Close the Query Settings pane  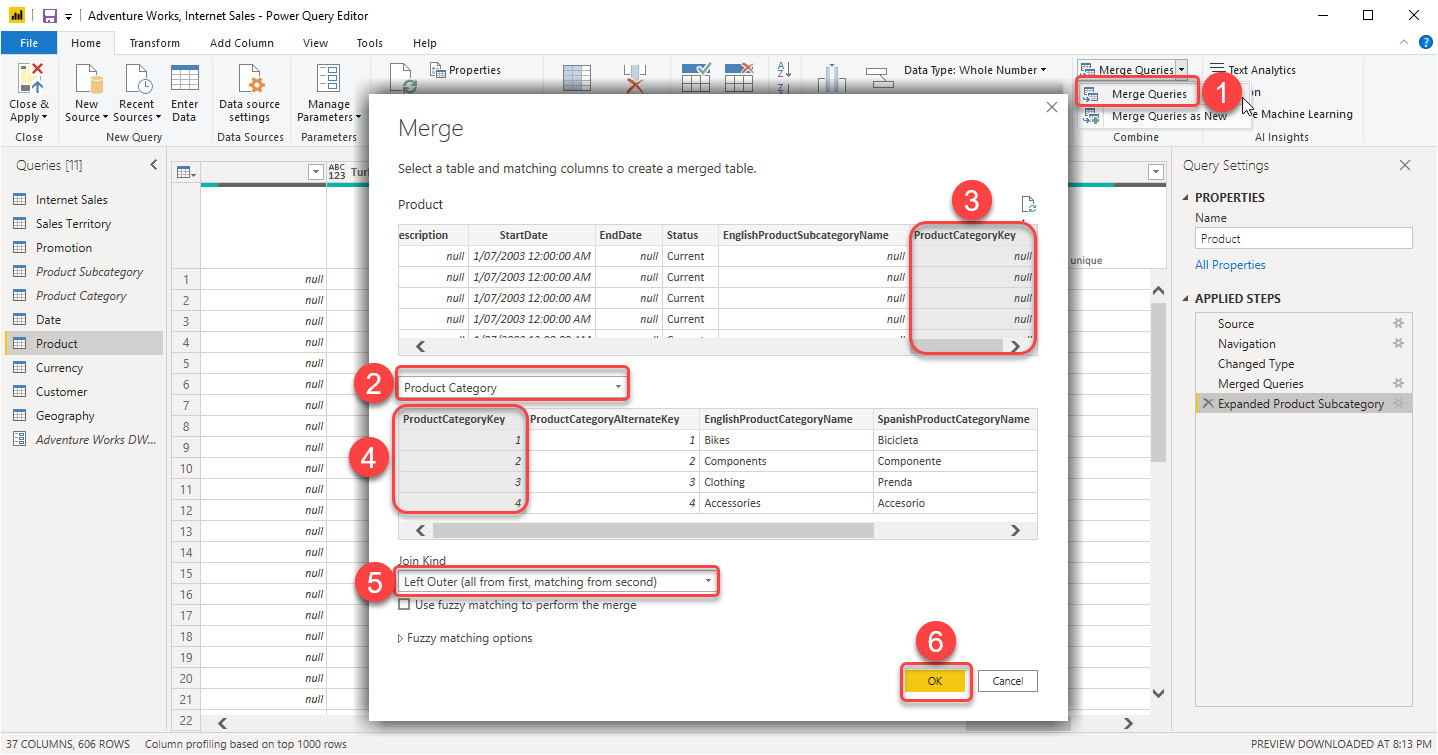coord(1405,165)
